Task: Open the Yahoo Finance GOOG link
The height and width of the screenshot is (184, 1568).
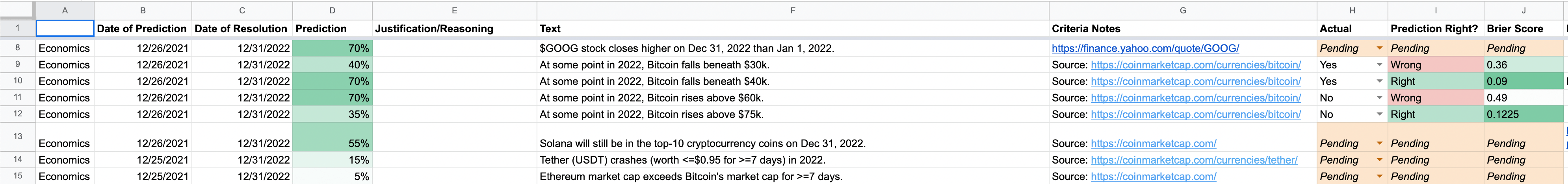Action: click(x=1145, y=49)
